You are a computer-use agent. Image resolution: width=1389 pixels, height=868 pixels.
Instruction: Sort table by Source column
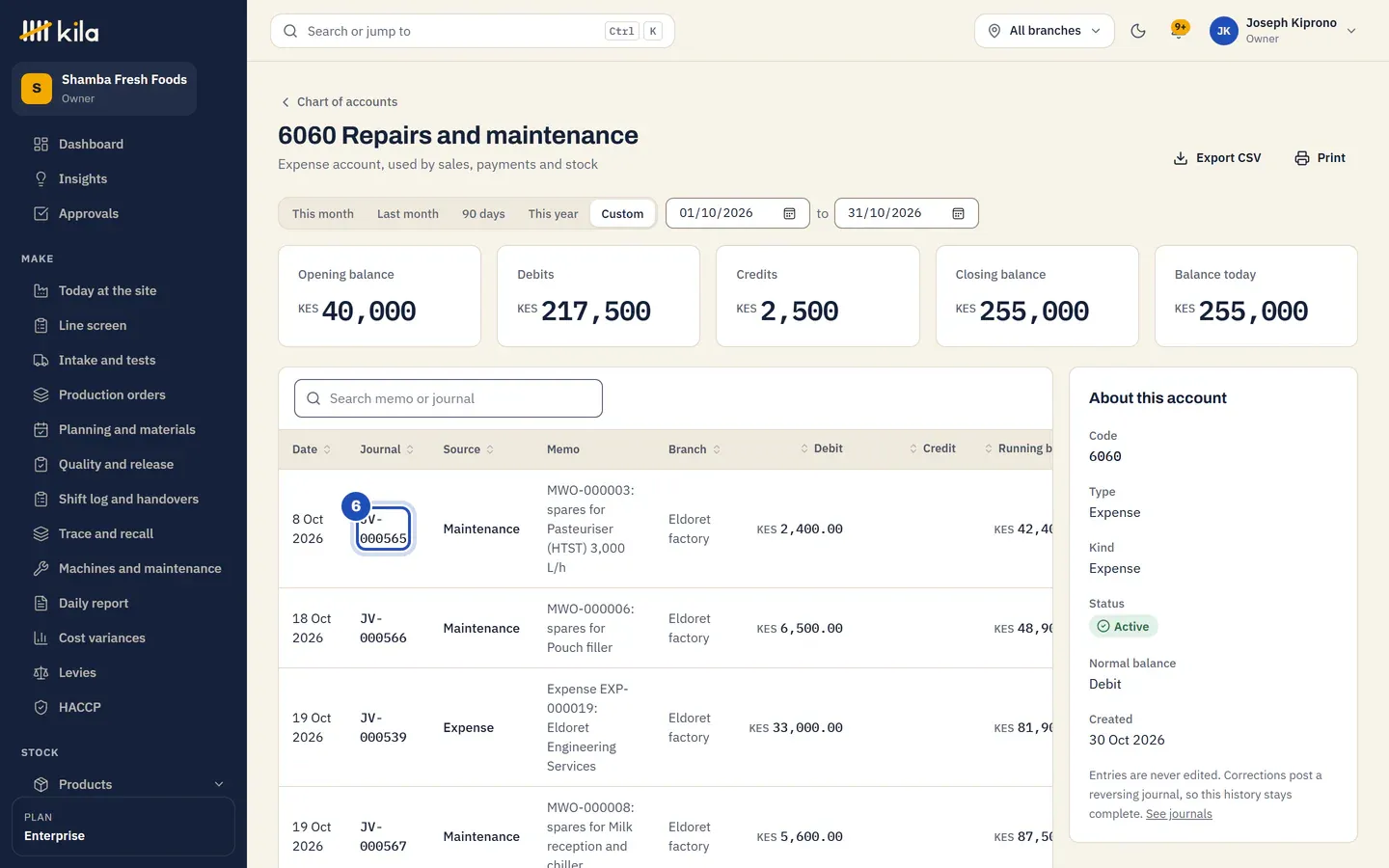coord(469,449)
